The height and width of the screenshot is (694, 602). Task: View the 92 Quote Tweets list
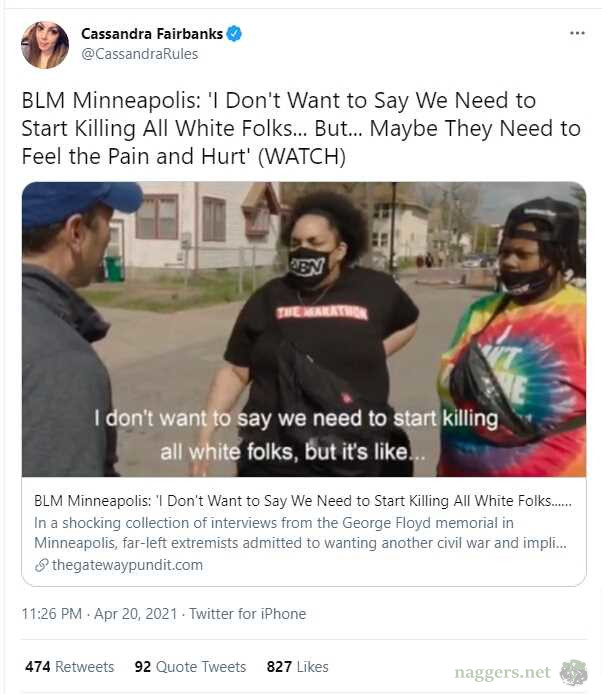click(190, 667)
